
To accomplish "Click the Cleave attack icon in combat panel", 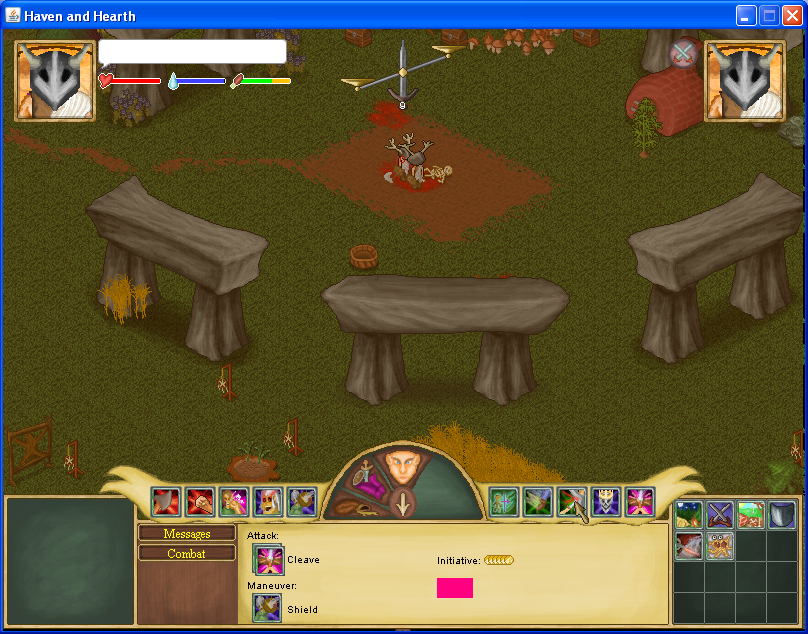I will (x=268, y=560).
